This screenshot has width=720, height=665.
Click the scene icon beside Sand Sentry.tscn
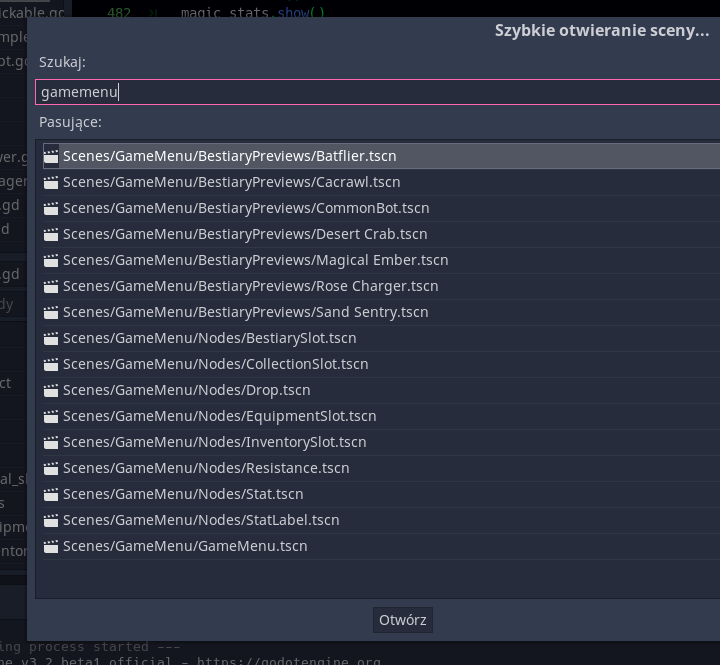[51, 313]
